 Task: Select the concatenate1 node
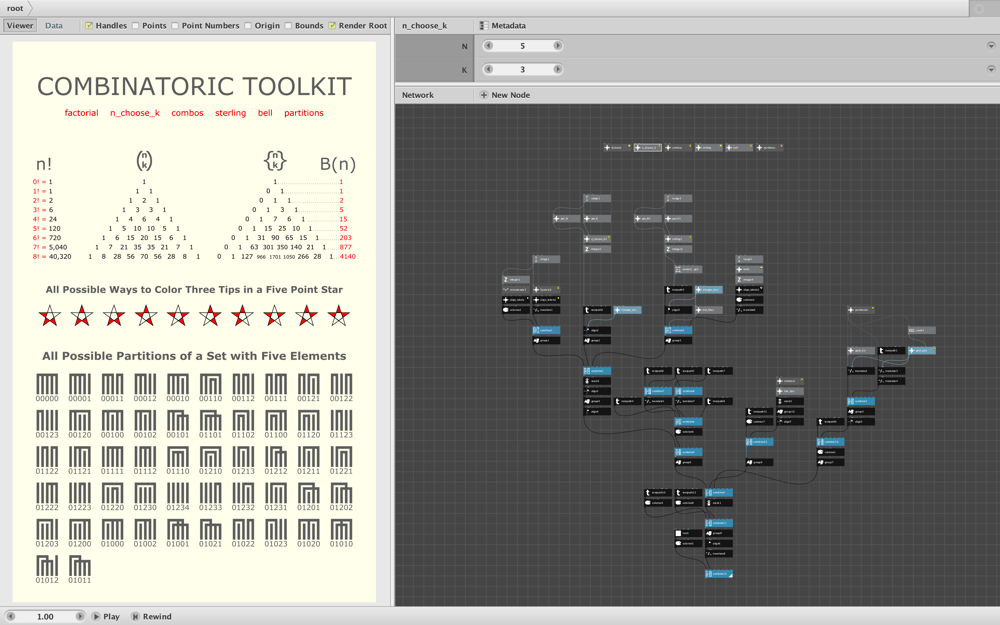pos(516,290)
